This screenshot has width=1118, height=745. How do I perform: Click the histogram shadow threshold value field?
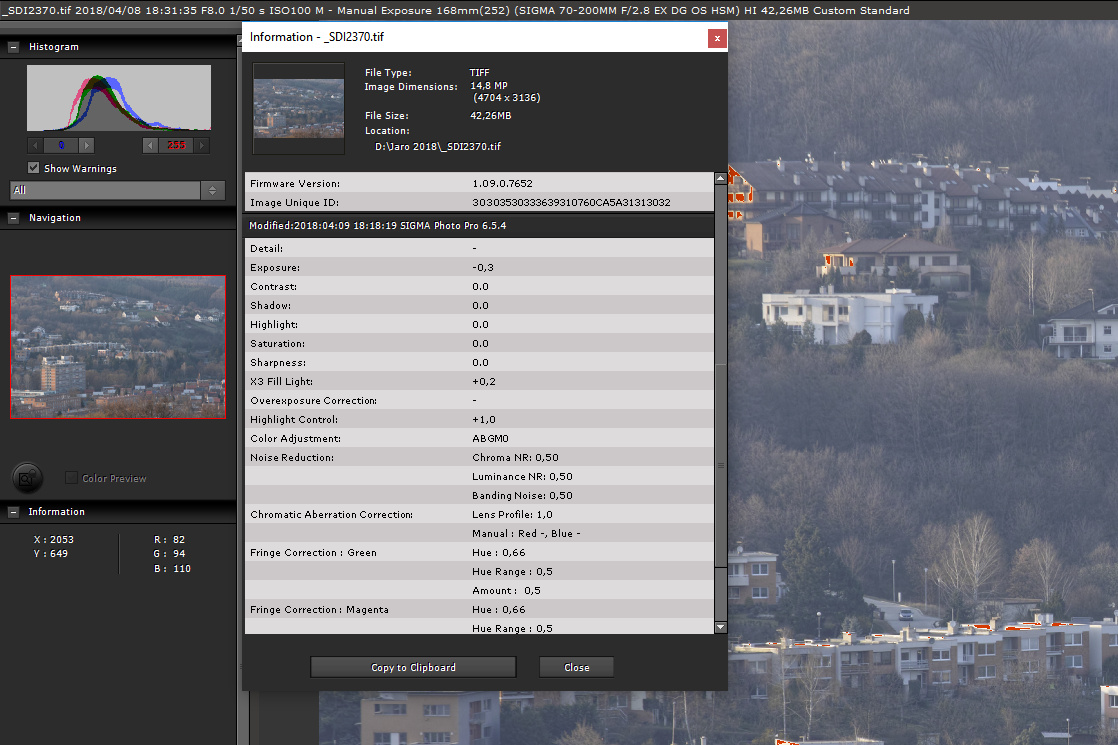point(61,146)
